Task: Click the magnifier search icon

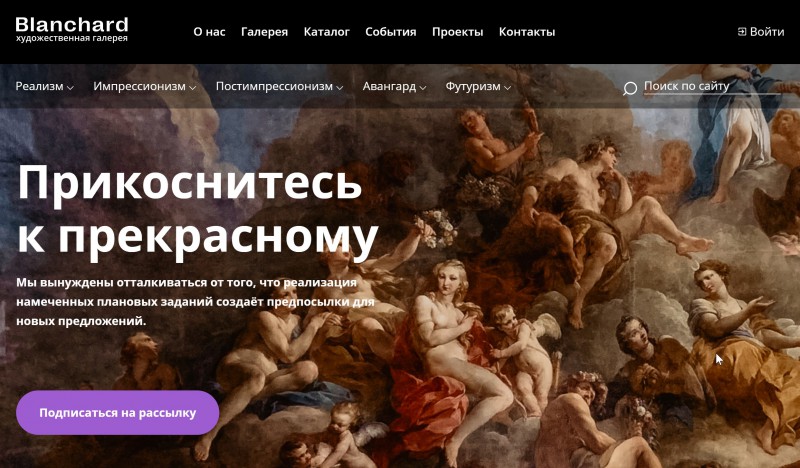Action: point(630,88)
